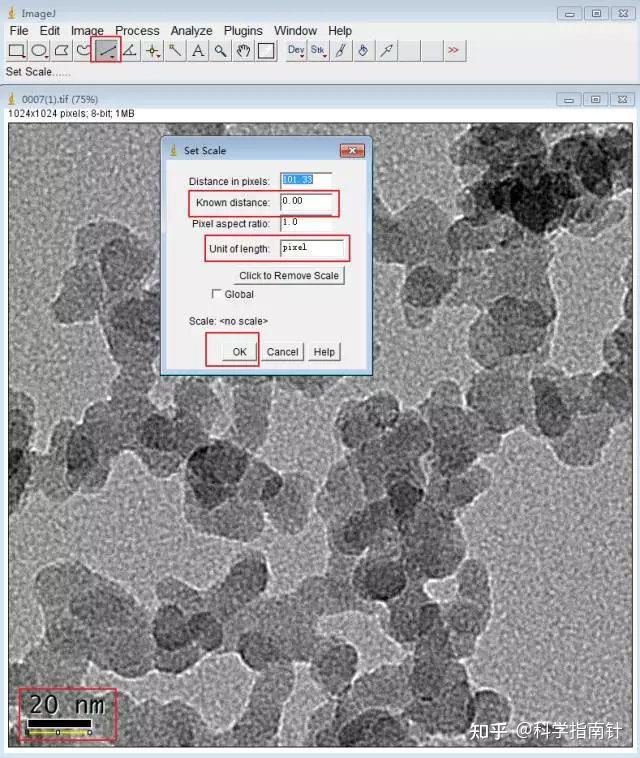This screenshot has width=640, height=758.
Task: Open Help in Set Scale dialog
Action: pos(324,352)
